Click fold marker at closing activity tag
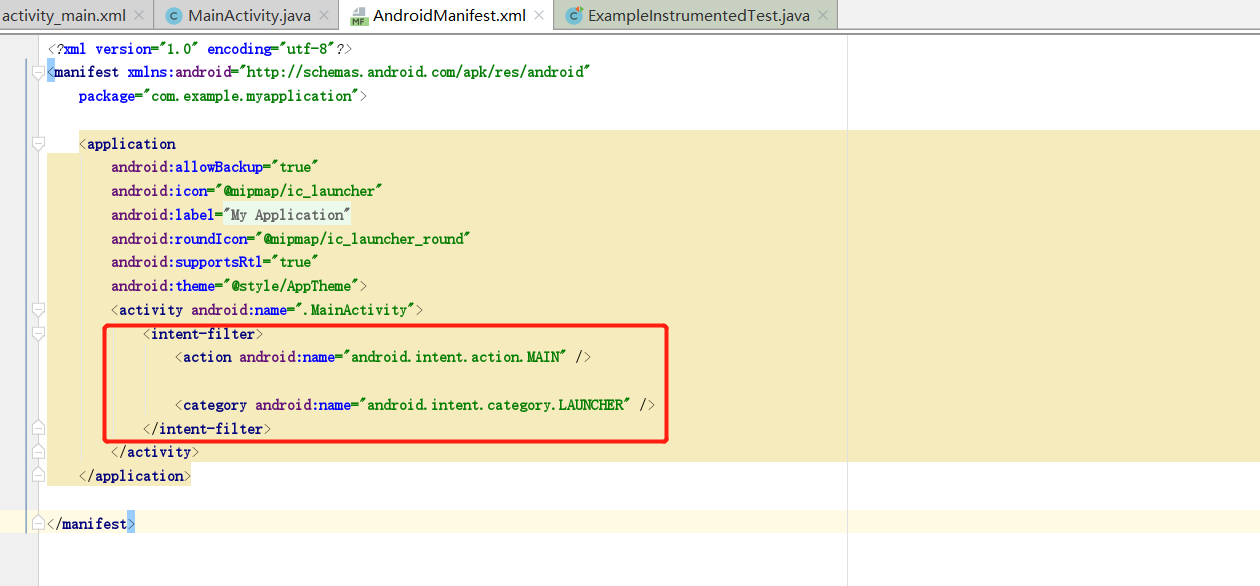 (39, 452)
